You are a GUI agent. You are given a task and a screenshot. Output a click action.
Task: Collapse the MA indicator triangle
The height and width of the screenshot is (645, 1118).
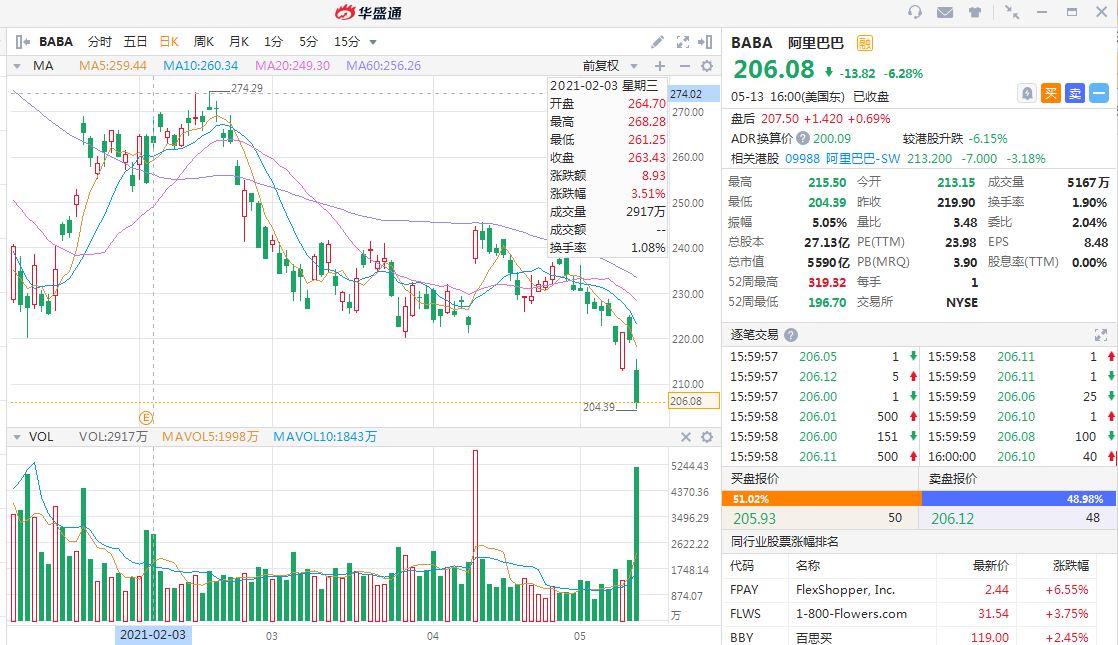(17, 66)
